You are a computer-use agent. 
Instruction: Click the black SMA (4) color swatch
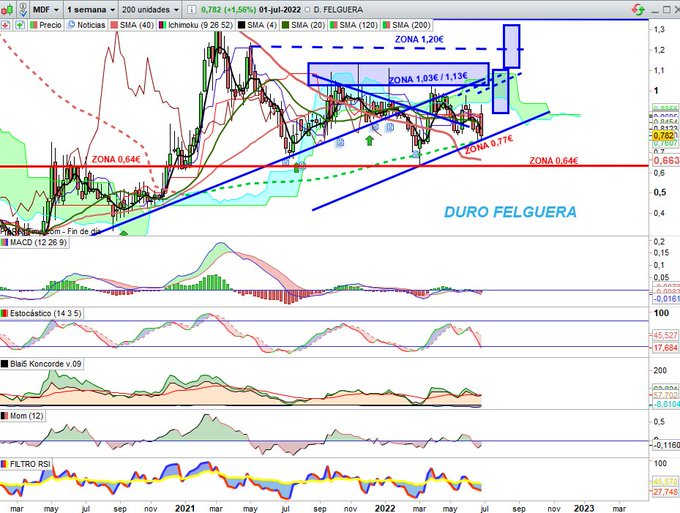(242, 25)
